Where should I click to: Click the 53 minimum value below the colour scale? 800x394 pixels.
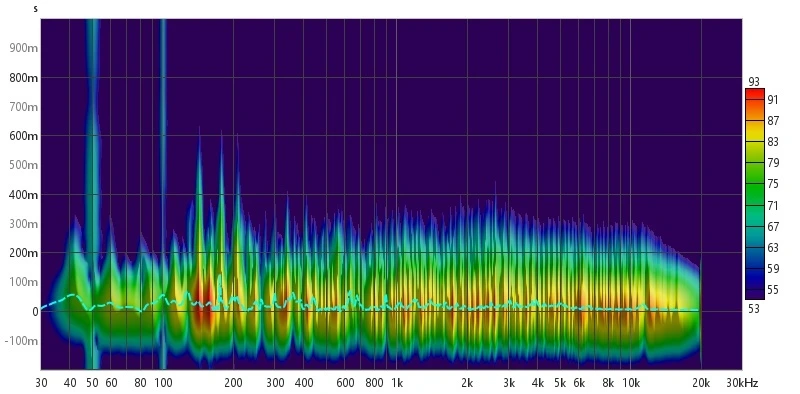pyautogui.click(x=755, y=309)
